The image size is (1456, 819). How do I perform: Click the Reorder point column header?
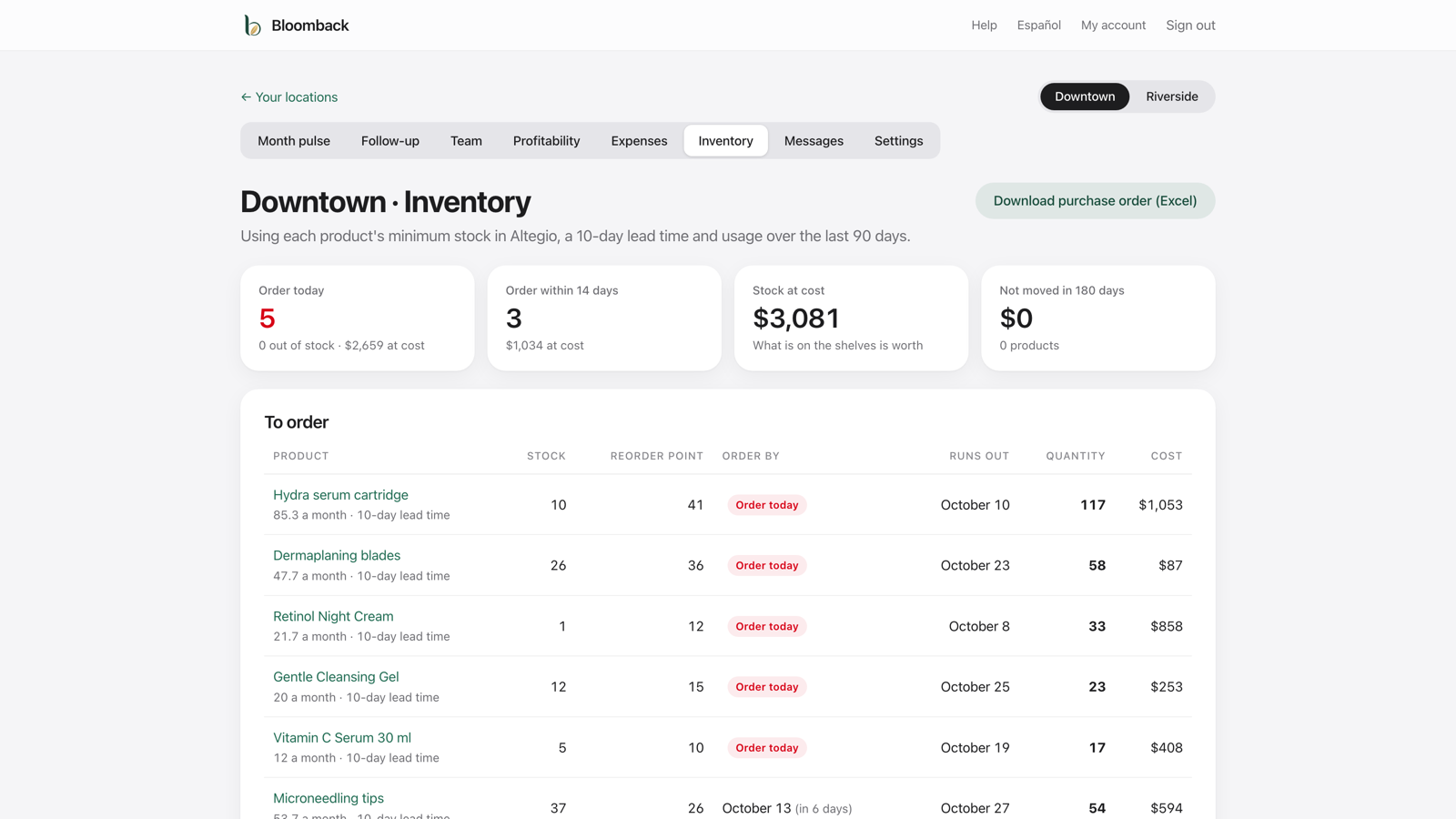(657, 456)
